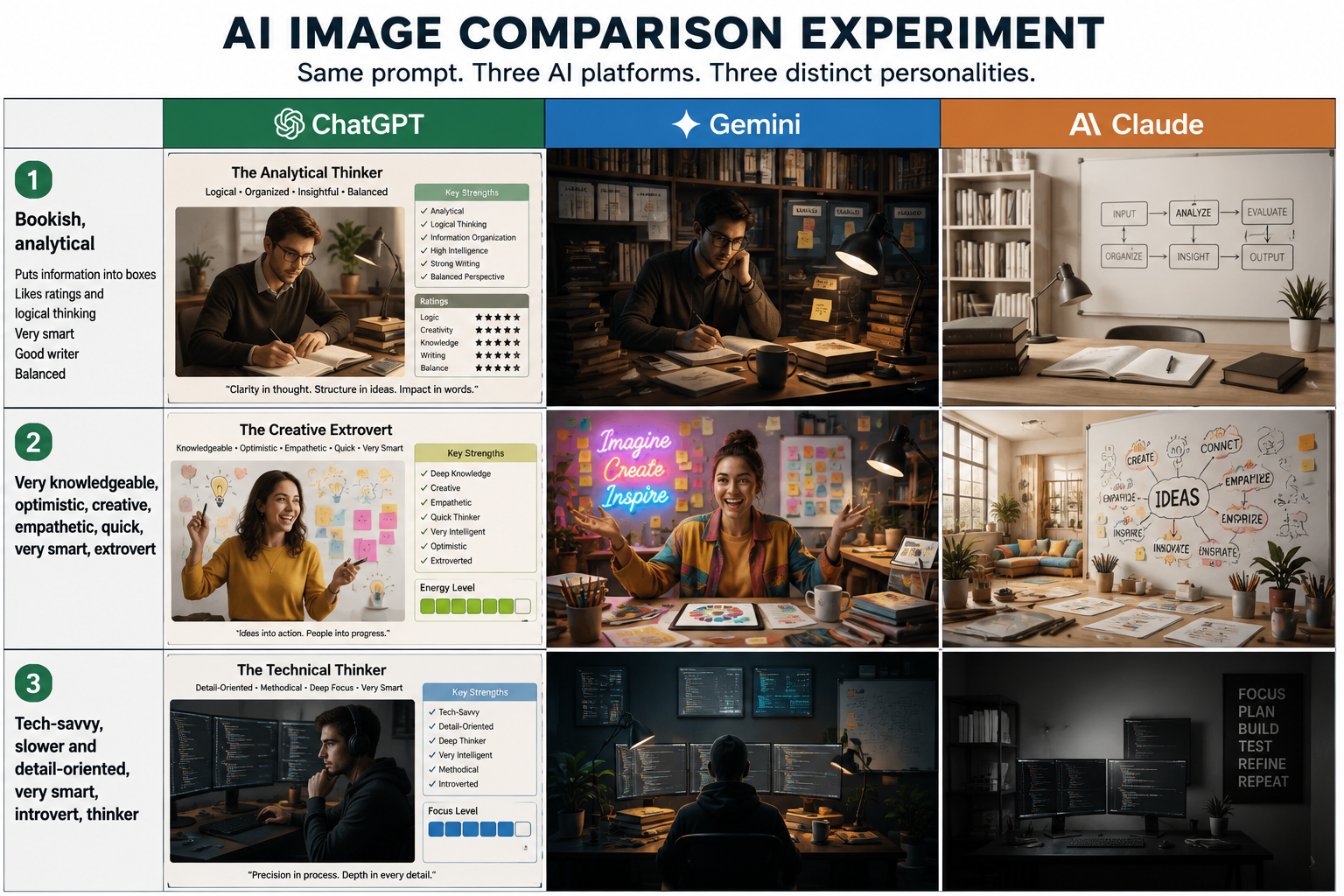This screenshot has width=1344, height=896.
Task: Click the ChatGPT column header
Action: 353,123
